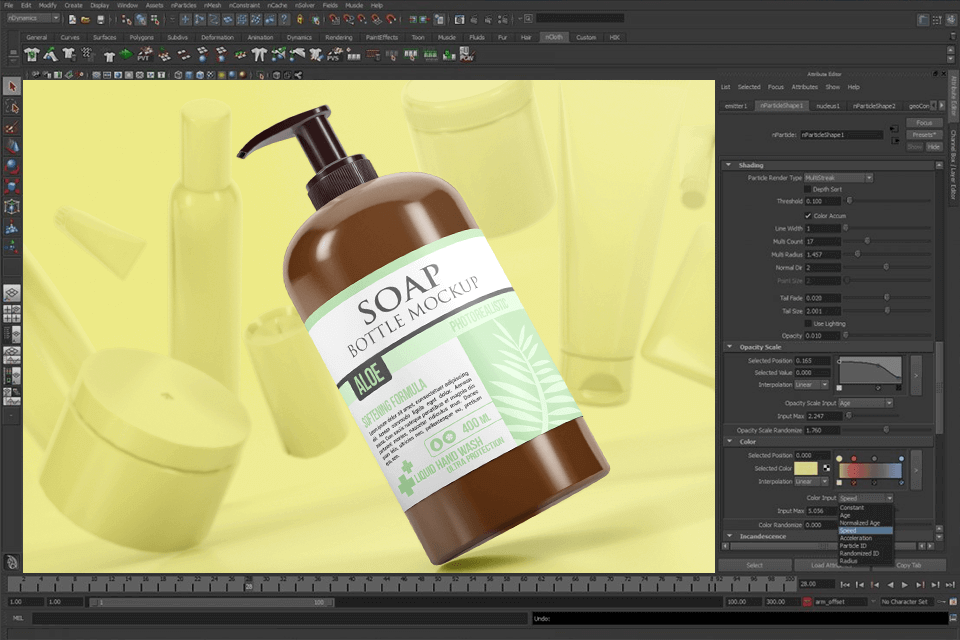Enable the Use Lighting checkbox
Image resolution: width=960 pixels, height=640 pixels.
808,323
